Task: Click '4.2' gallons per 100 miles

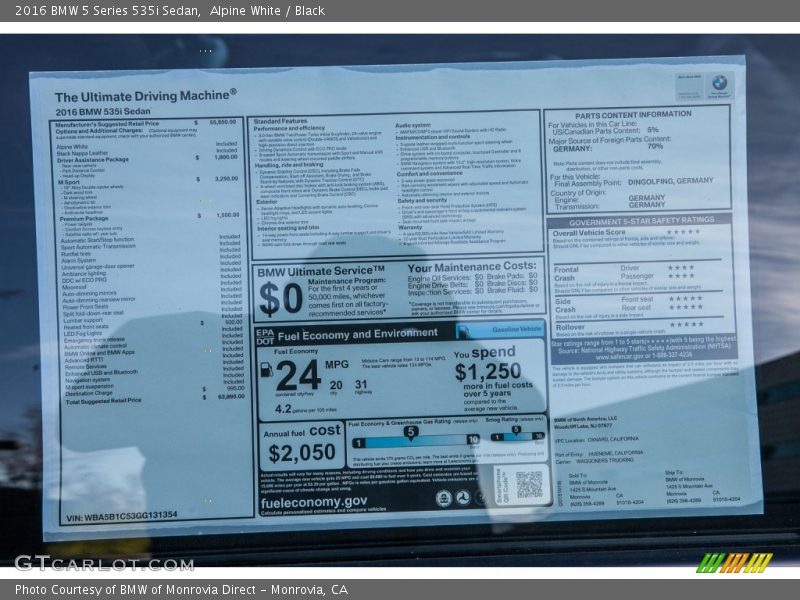Action: pyautogui.click(x=283, y=409)
